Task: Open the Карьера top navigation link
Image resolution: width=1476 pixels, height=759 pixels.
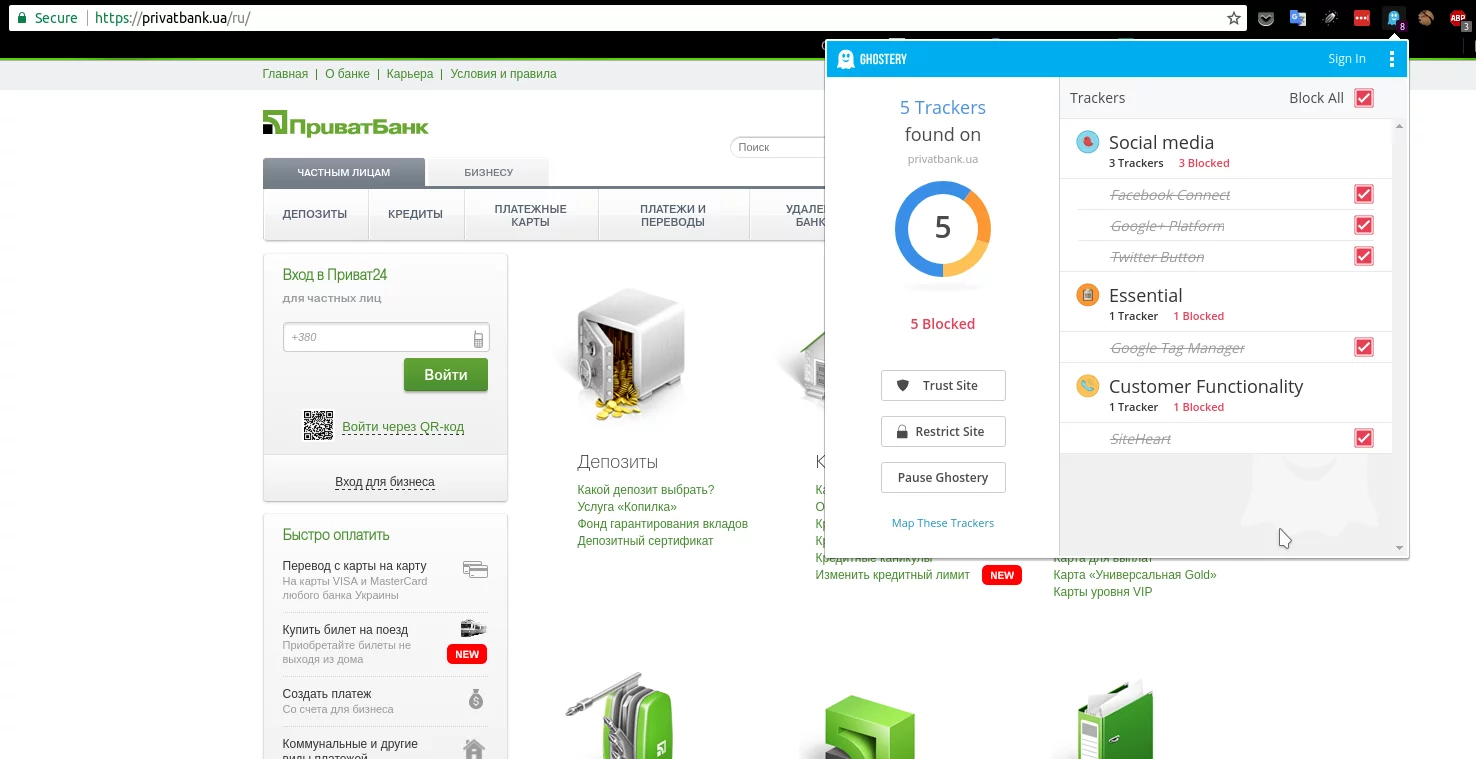Action: [410, 74]
